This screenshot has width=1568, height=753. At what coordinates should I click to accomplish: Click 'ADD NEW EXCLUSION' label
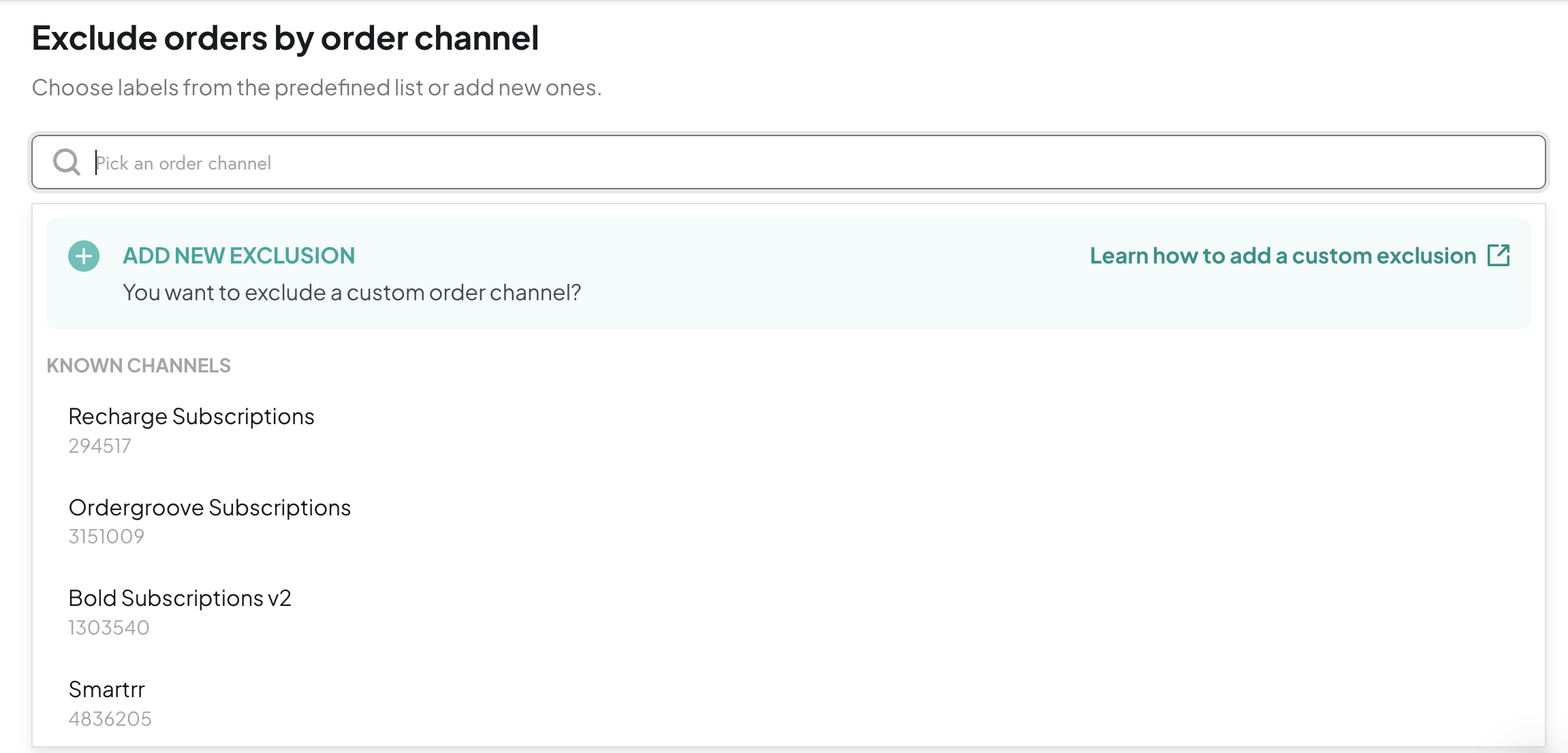pyautogui.click(x=238, y=255)
